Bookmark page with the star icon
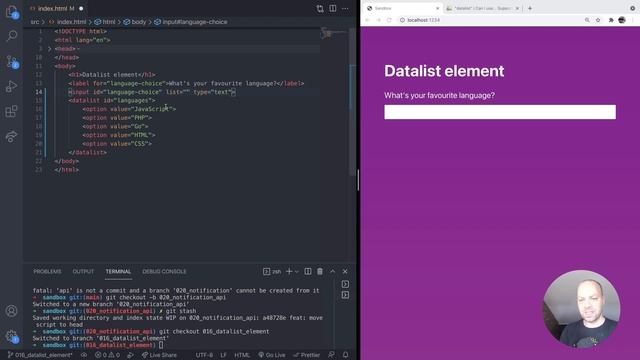Viewport: 640px width, 360px height. point(598,20)
